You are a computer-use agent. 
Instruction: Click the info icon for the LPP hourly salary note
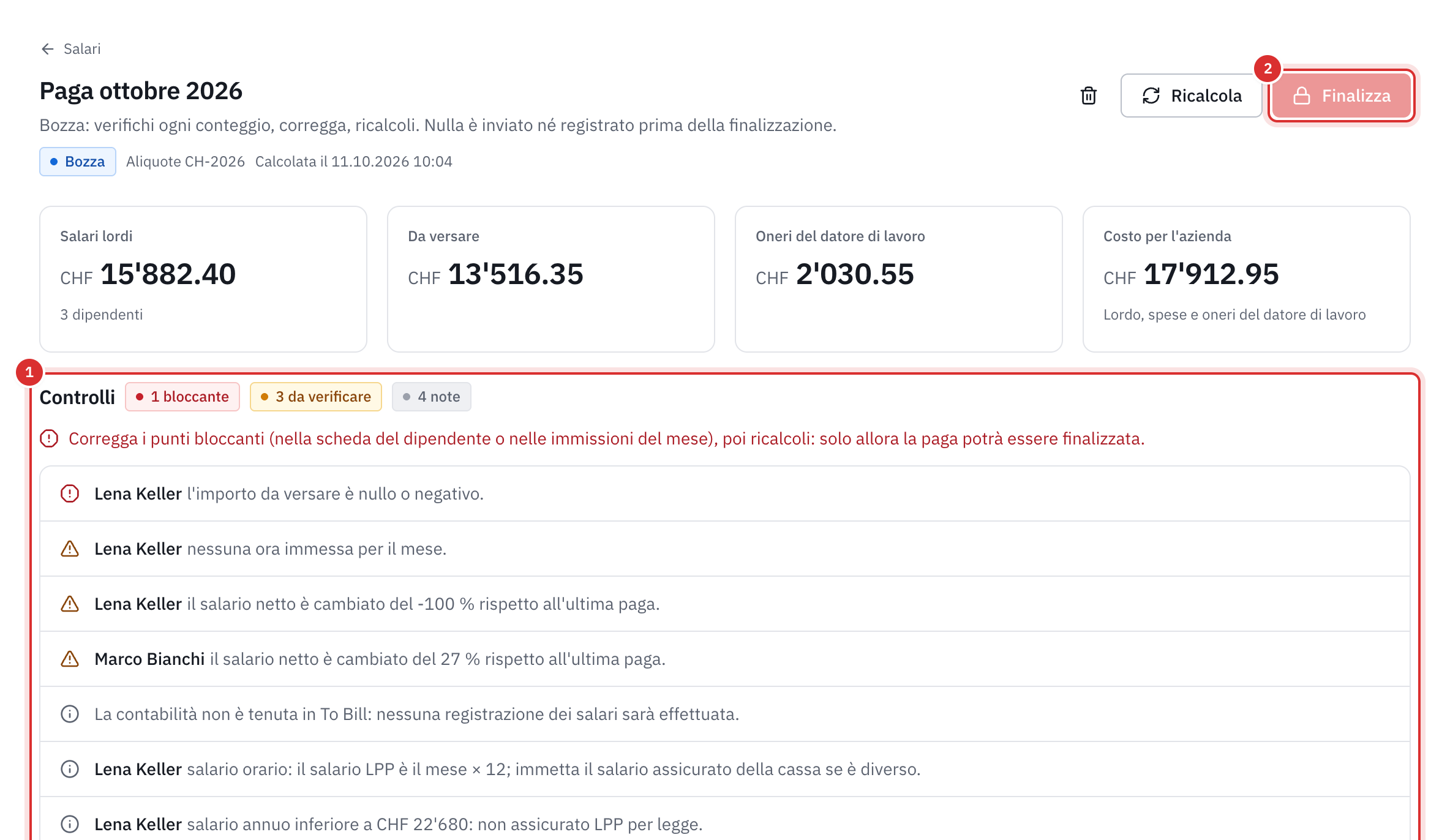pyautogui.click(x=70, y=769)
